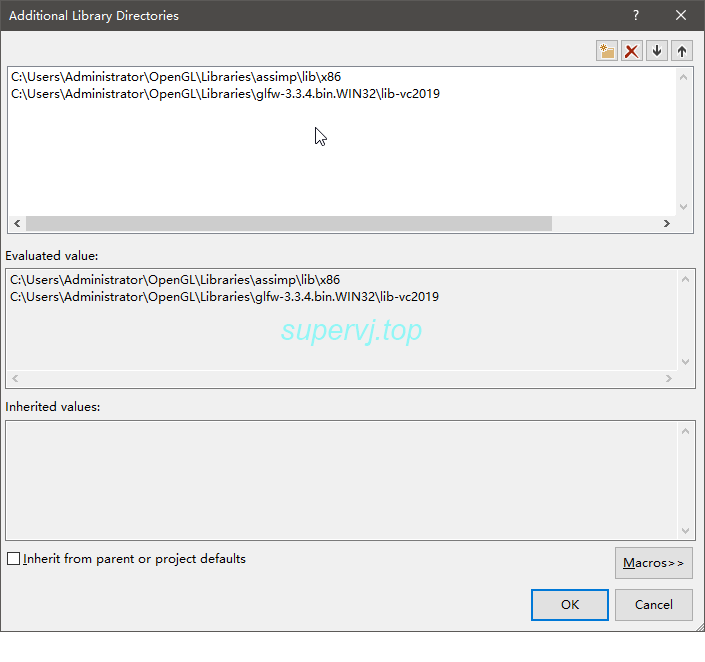Expand the Macros>> panel
Viewport: 705px width, 662px height.
coord(653,563)
